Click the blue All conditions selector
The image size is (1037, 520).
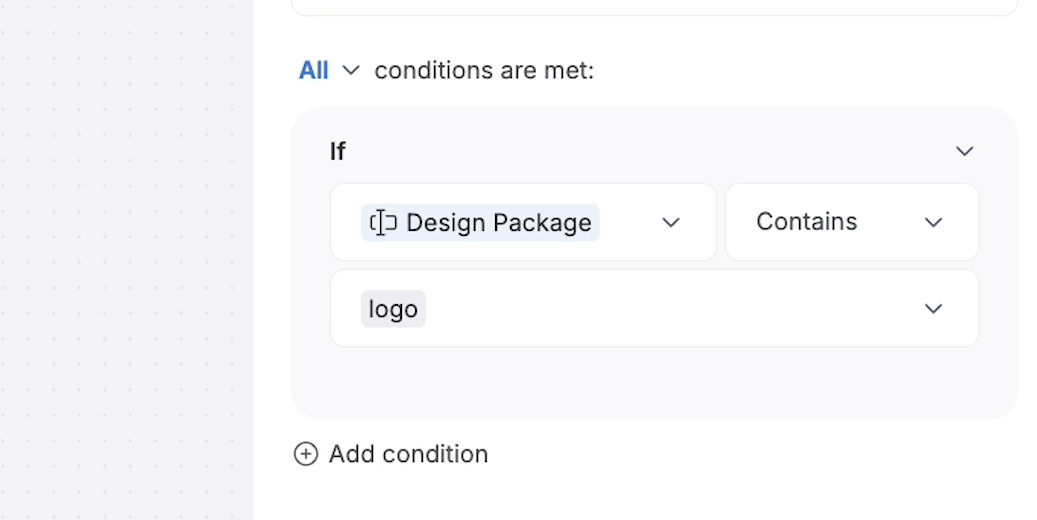pos(313,70)
